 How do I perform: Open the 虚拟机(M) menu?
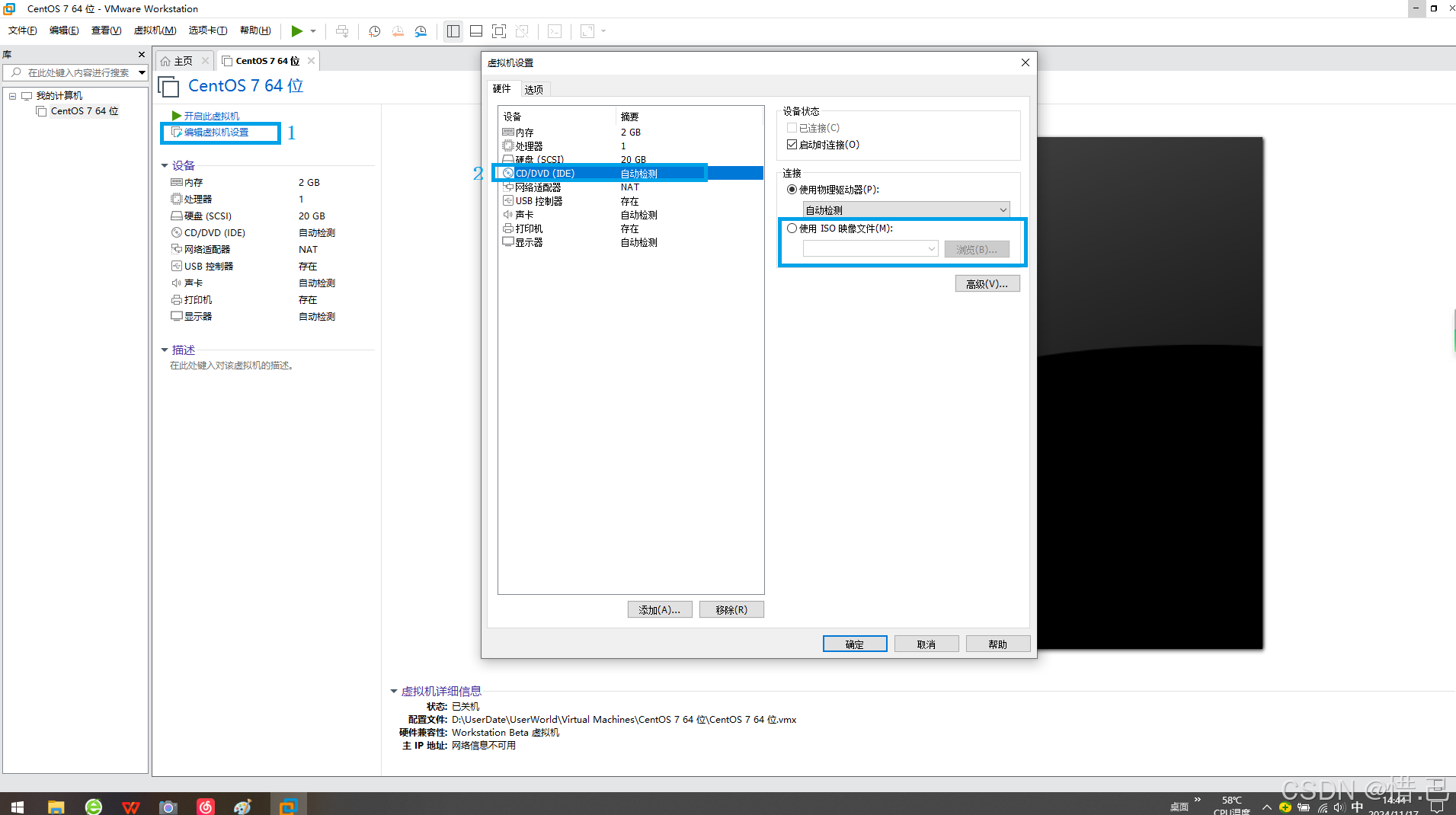[155, 31]
